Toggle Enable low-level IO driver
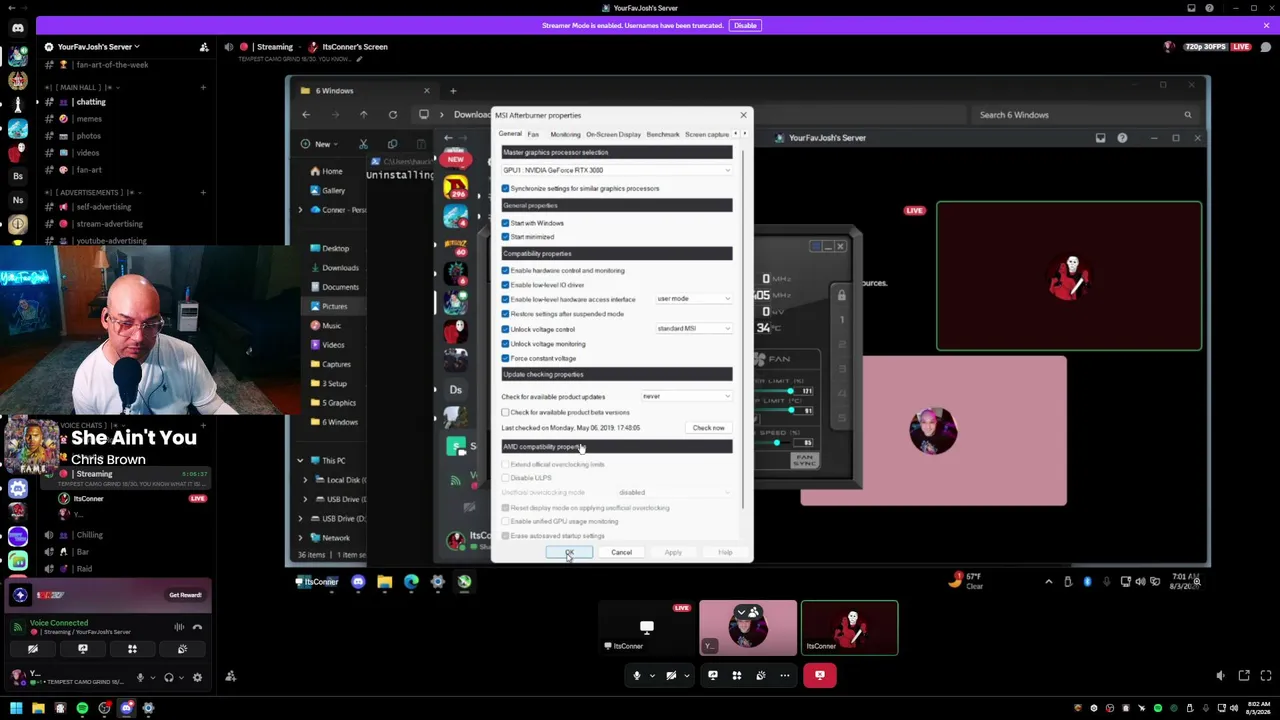1280x720 pixels. (505, 285)
